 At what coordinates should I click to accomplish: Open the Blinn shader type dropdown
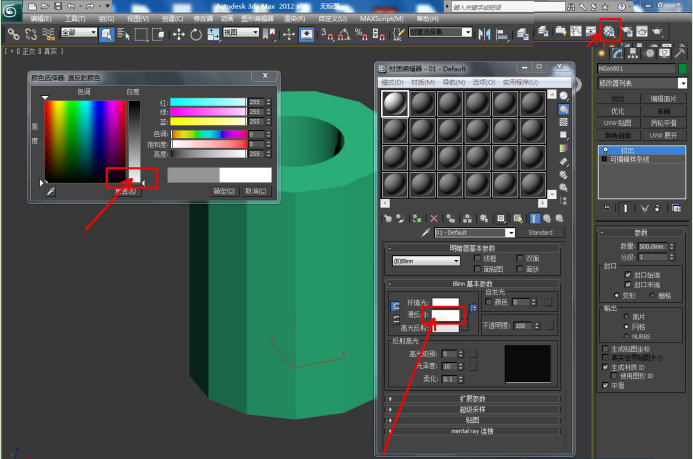coord(427,259)
